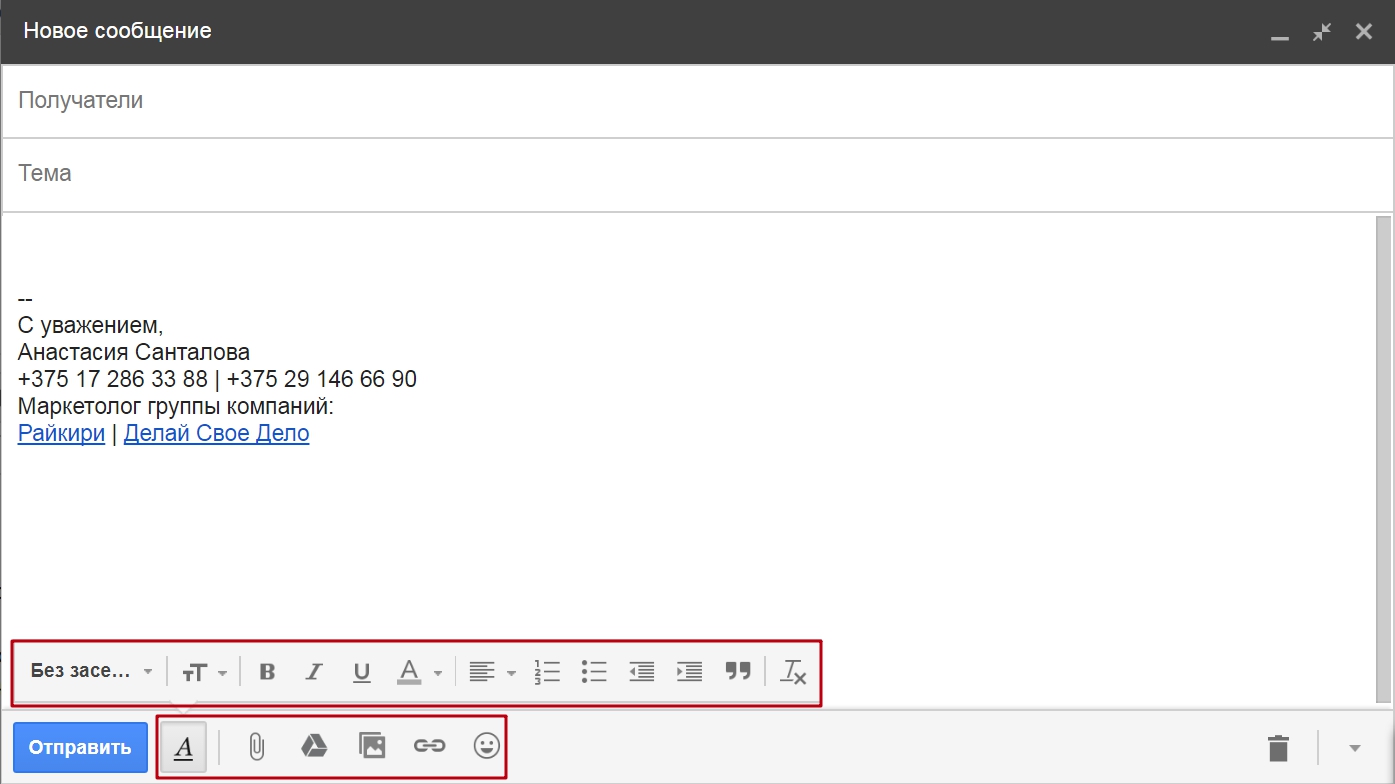The width and height of the screenshot is (1395, 784).
Task: Click the attach files paperclip icon
Action: 256,747
